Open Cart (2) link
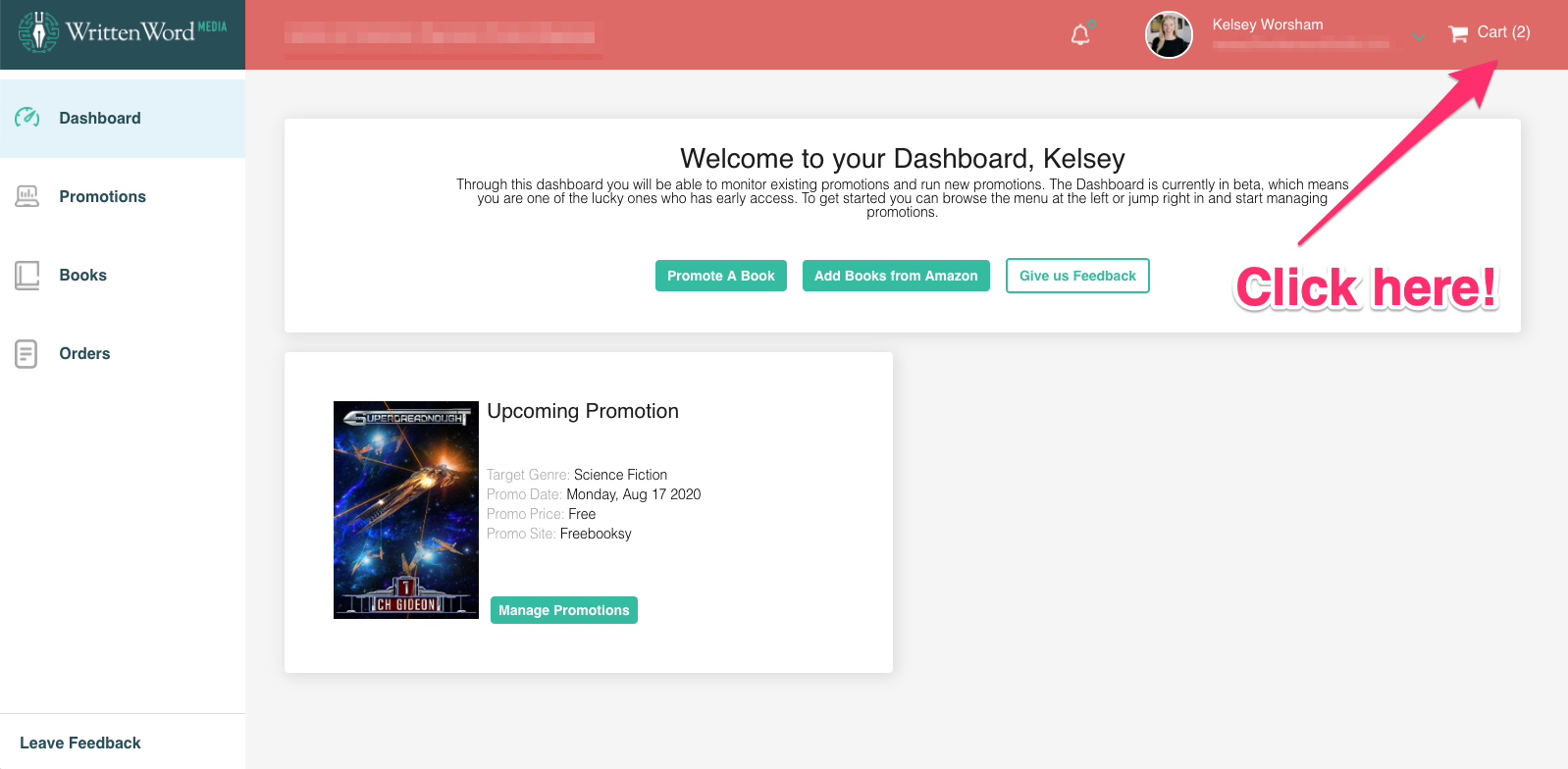Image resolution: width=1568 pixels, height=769 pixels. pyautogui.click(x=1490, y=32)
